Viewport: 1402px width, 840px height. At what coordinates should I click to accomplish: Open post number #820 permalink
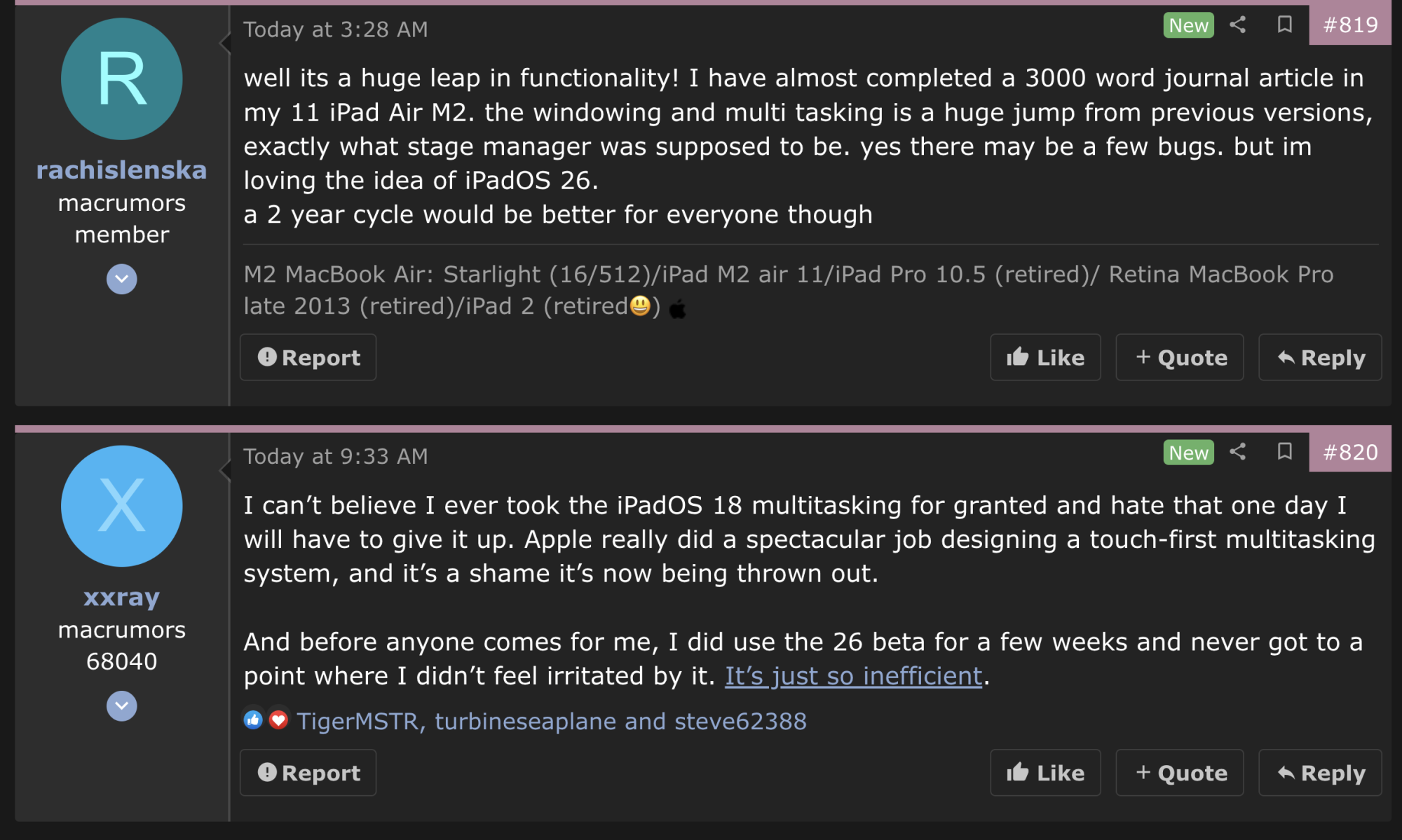(1350, 452)
